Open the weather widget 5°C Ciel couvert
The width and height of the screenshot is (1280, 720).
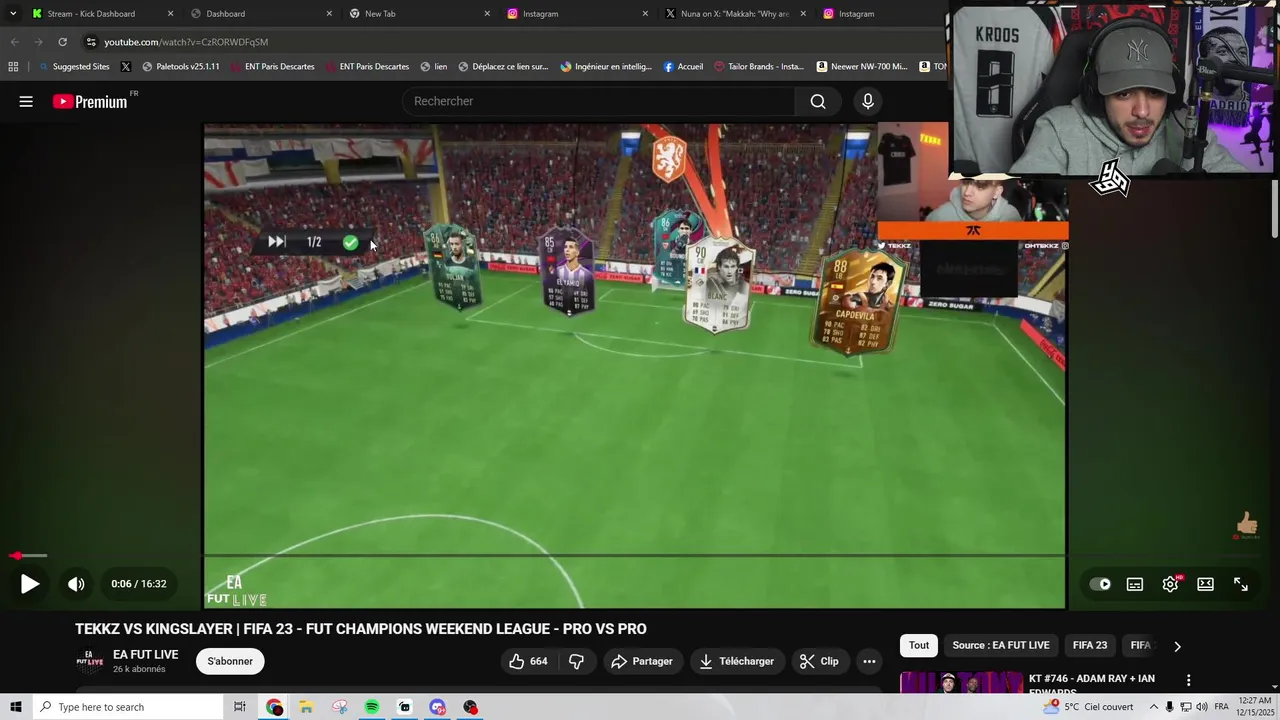[1088, 707]
